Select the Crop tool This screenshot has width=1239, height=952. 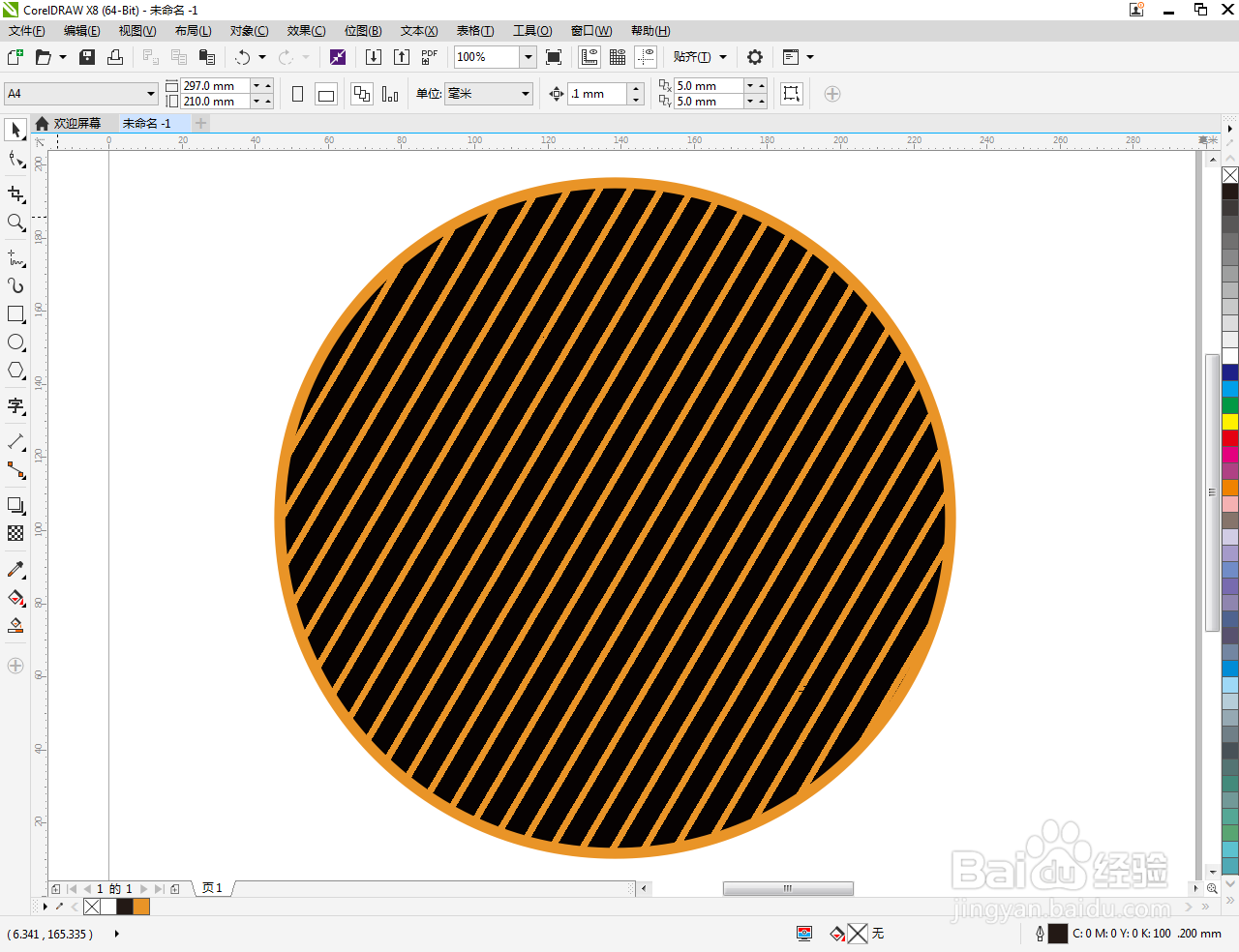pyautogui.click(x=15, y=193)
